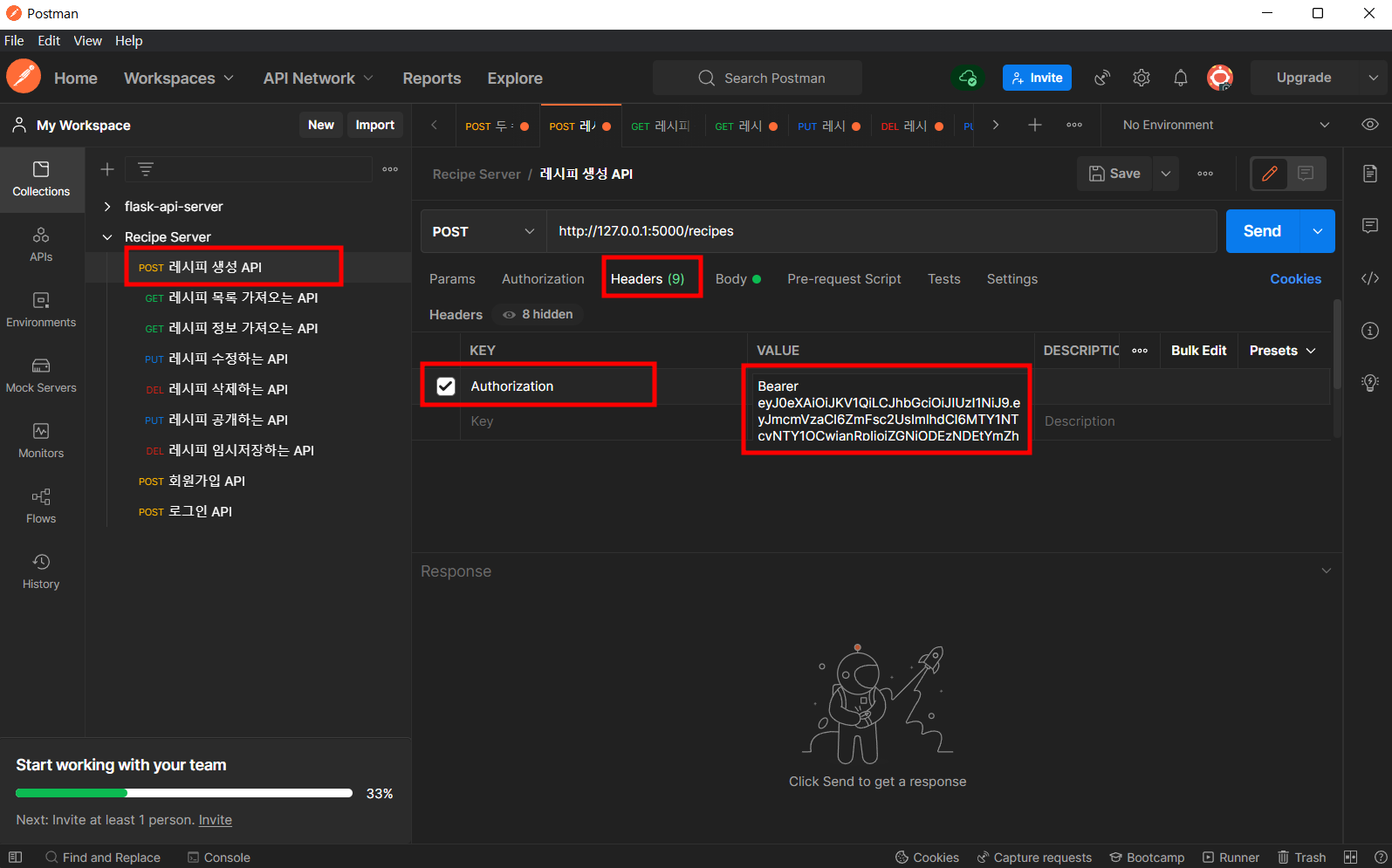Toggle the two-pane view icon in status bar

pos(1351,858)
